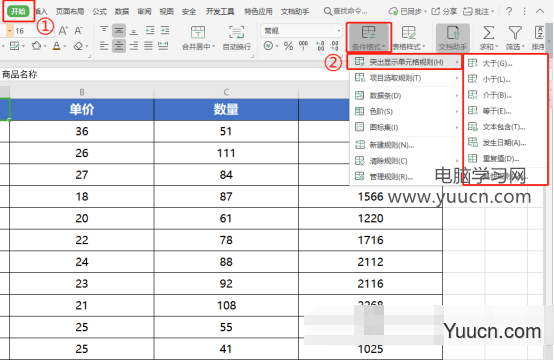The height and width of the screenshot is (361, 554).
Task: Open the 常规 number format combo box
Action: 302,31
